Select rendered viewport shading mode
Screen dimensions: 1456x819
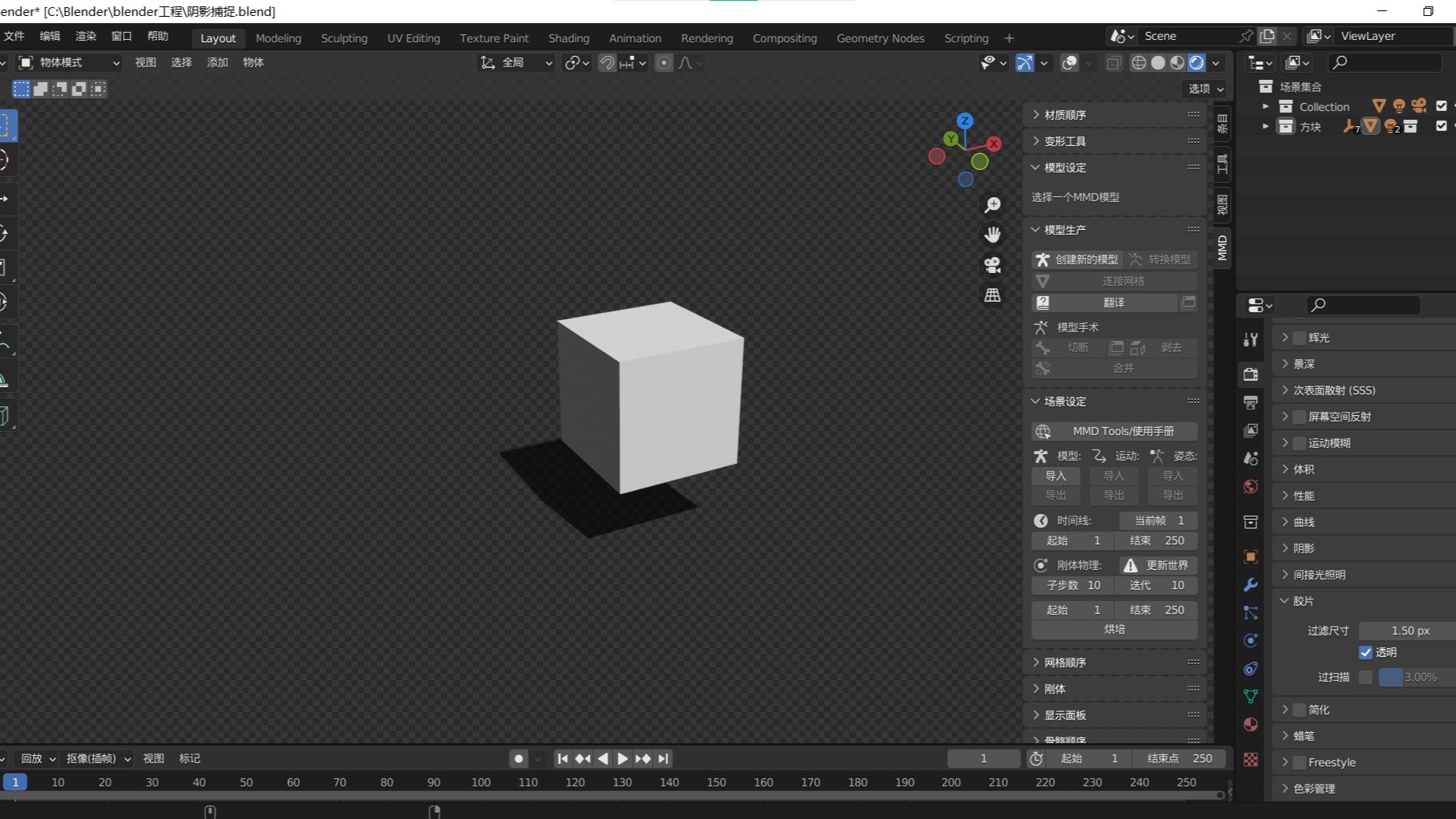[1197, 63]
